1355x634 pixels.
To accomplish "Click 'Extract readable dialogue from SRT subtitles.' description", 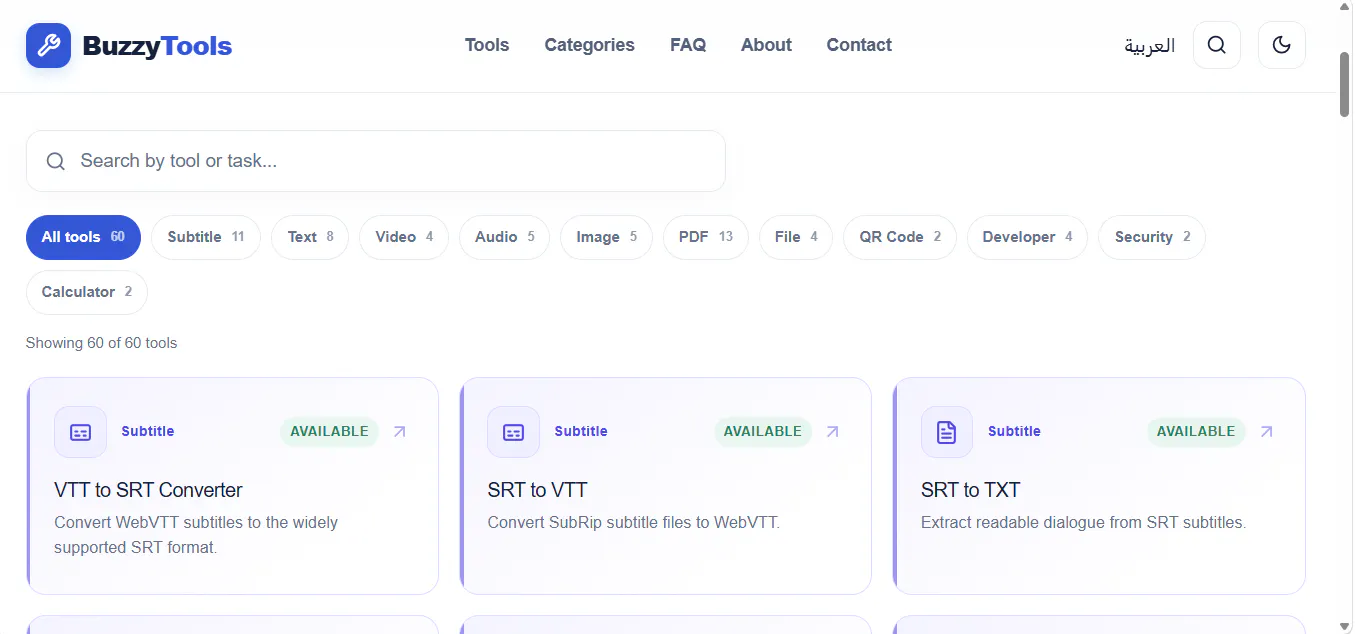I will (x=1083, y=522).
